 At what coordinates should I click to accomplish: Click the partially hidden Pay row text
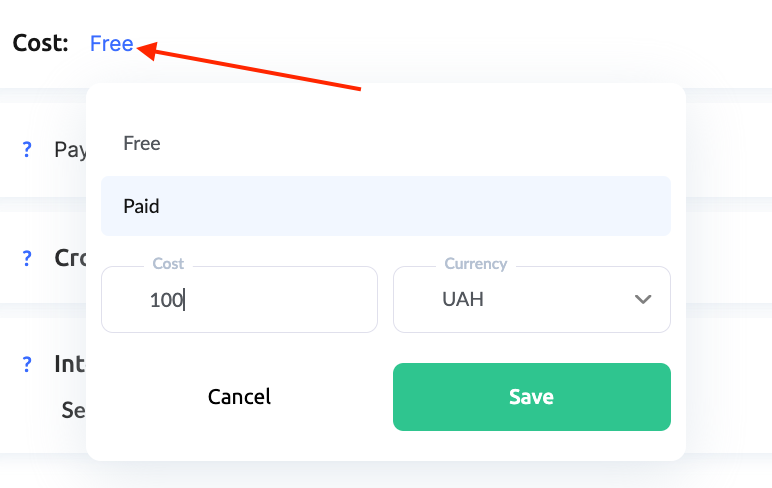[70, 150]
